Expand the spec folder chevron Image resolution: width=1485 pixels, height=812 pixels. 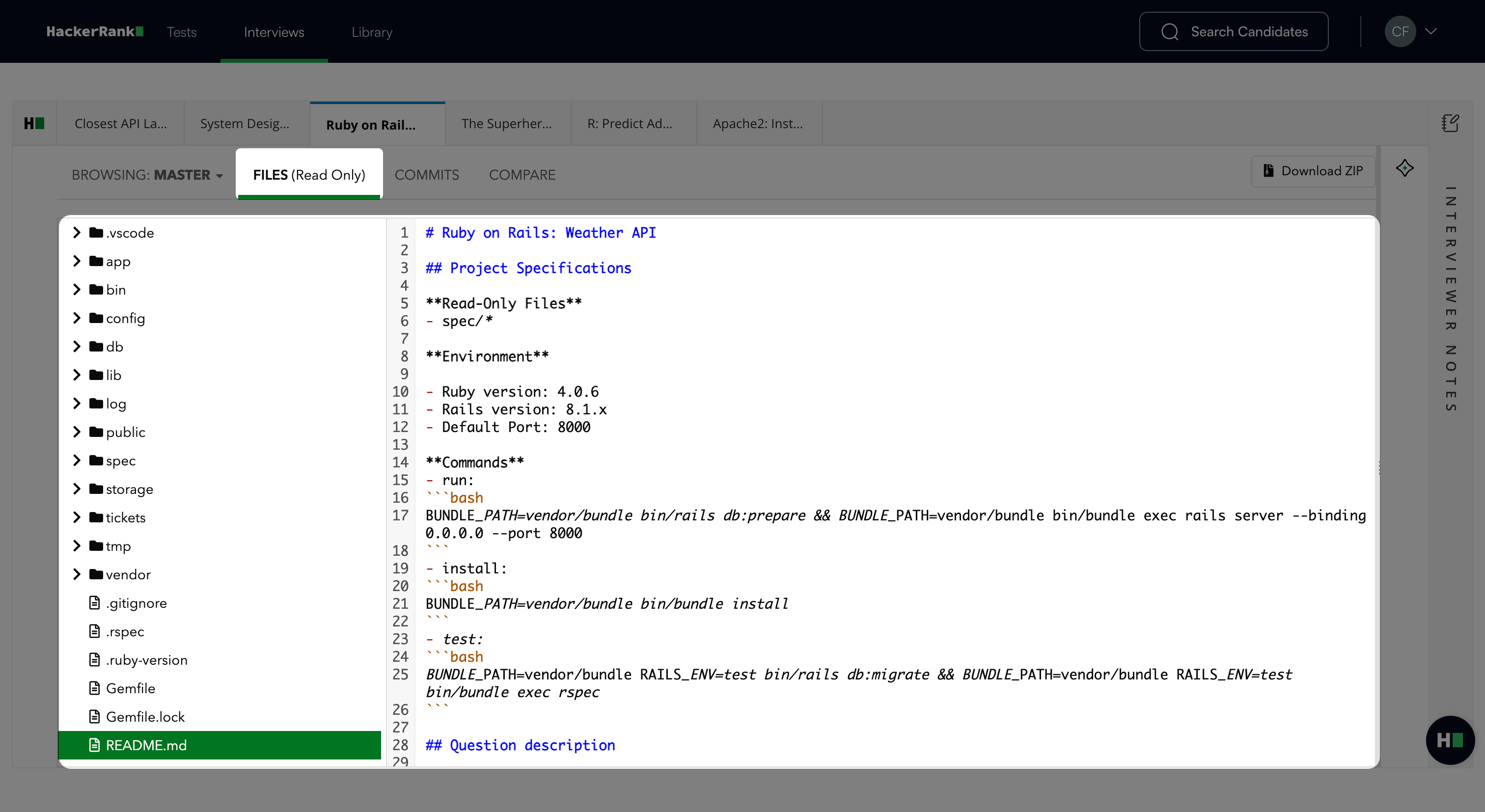coord(77,460)
